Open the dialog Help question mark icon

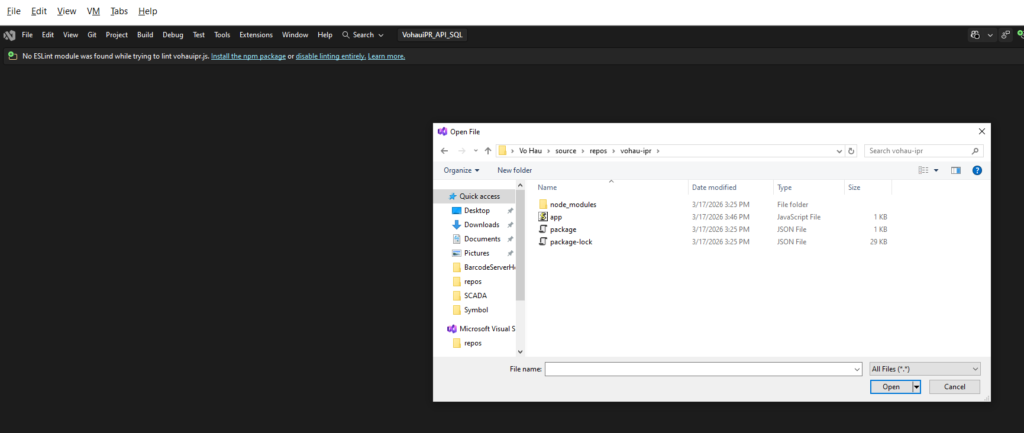tap(976, 170)
